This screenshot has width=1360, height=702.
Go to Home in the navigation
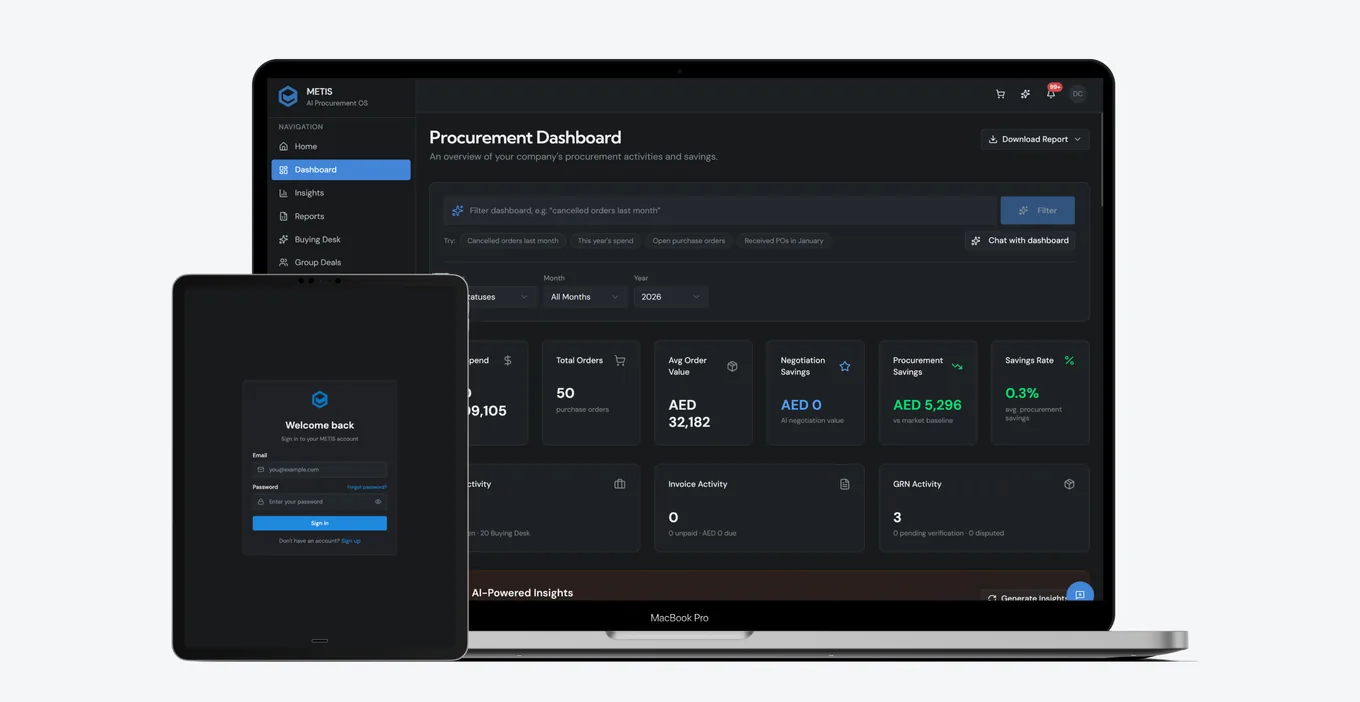click(x=341, y=146)
